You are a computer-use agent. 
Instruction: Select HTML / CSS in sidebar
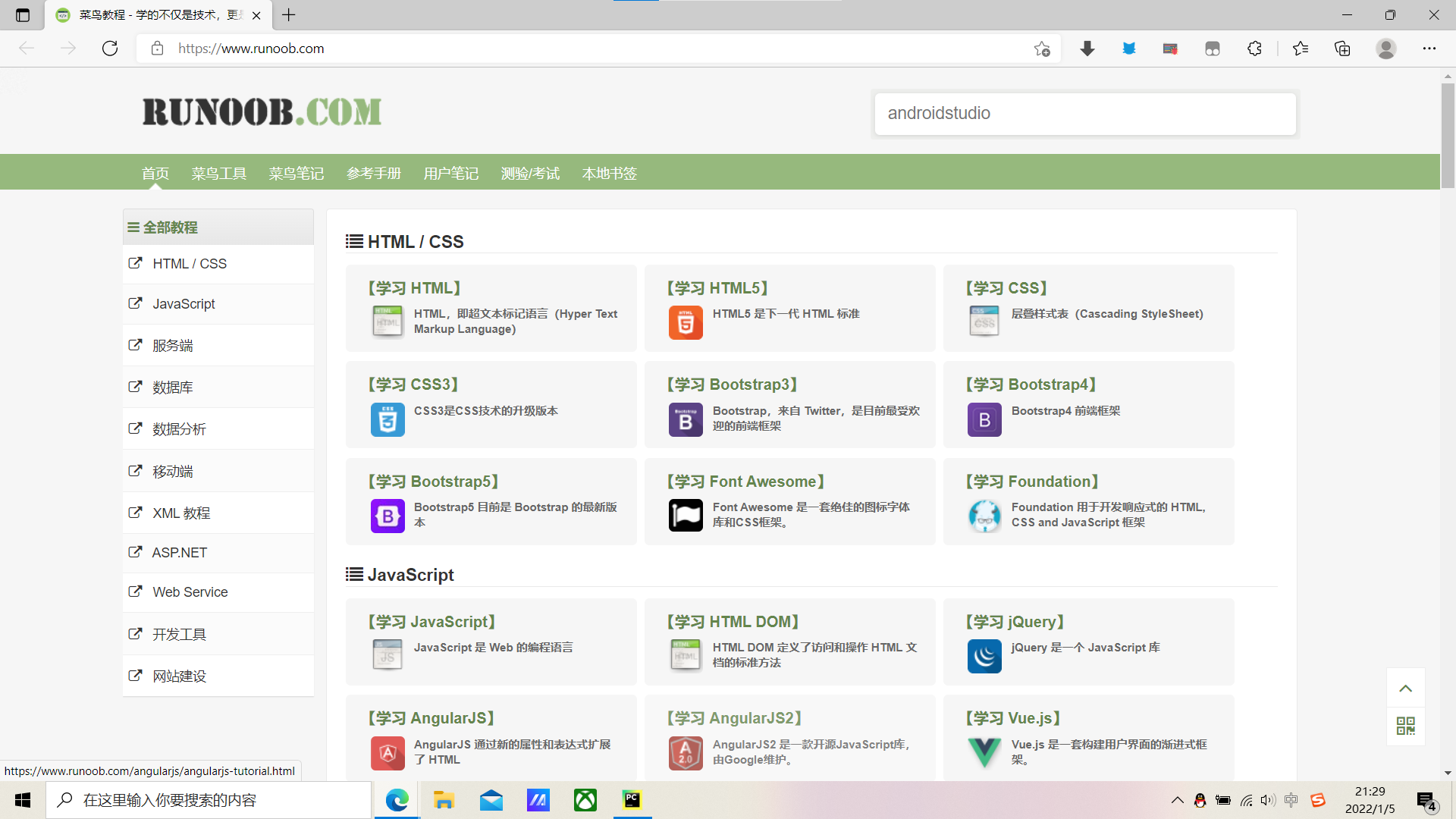click(x=218, y=264)
